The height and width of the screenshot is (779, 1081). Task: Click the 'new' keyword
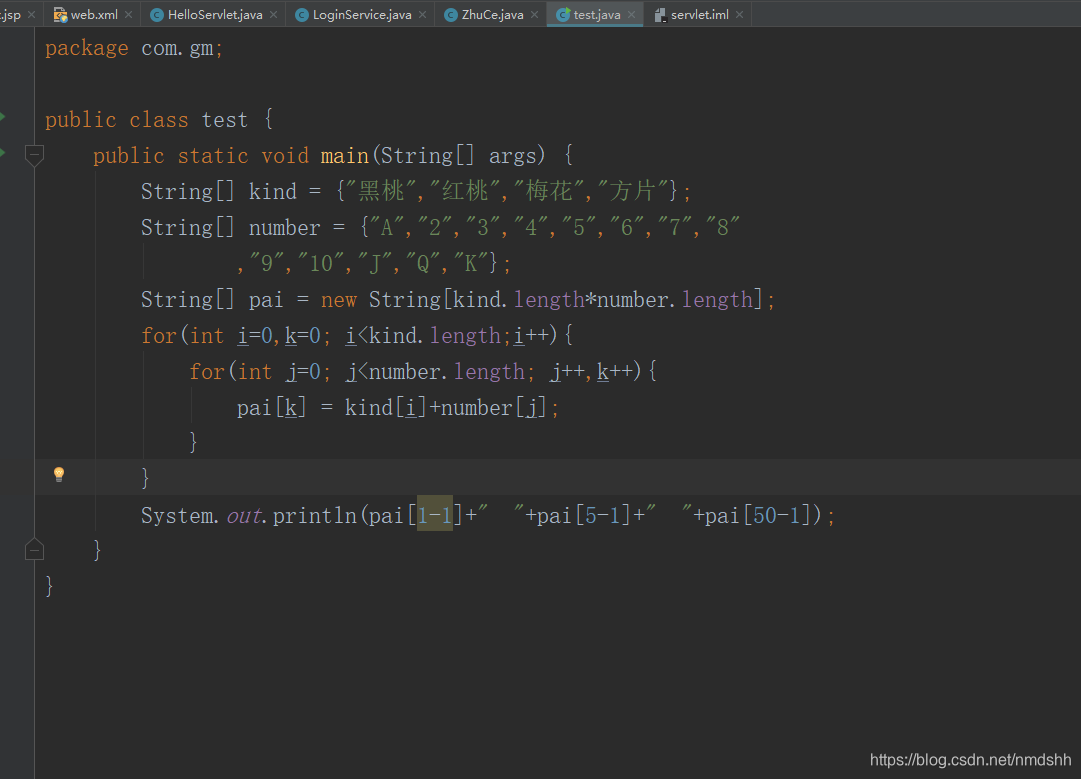coord(339,300)
